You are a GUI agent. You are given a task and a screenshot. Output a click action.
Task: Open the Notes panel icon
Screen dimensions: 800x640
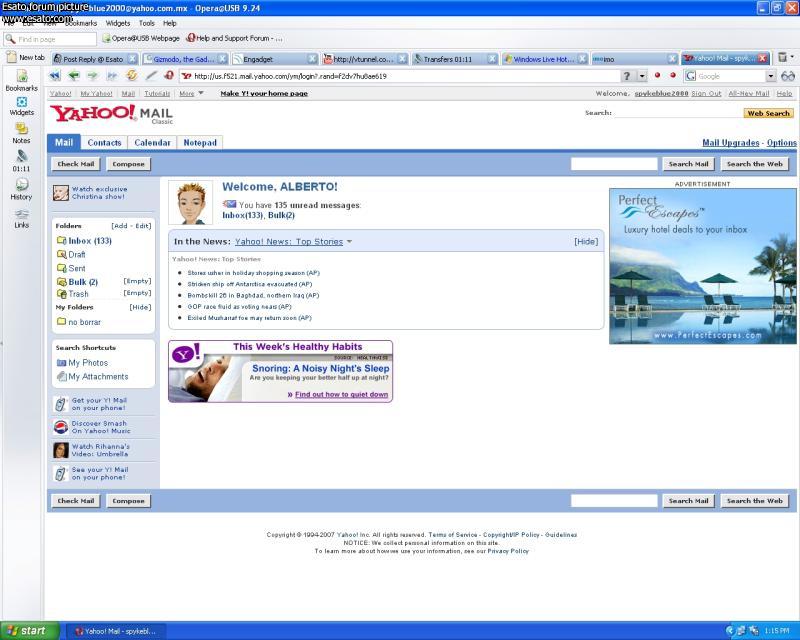21,129
